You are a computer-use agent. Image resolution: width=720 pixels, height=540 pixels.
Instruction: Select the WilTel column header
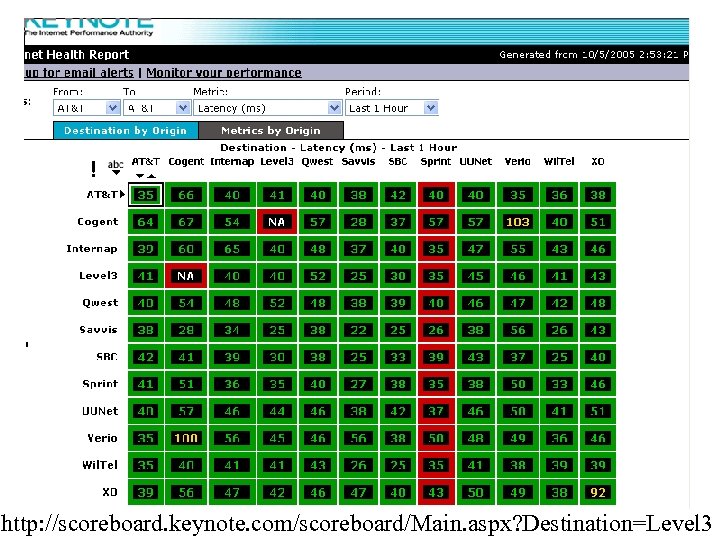(559, 162)
